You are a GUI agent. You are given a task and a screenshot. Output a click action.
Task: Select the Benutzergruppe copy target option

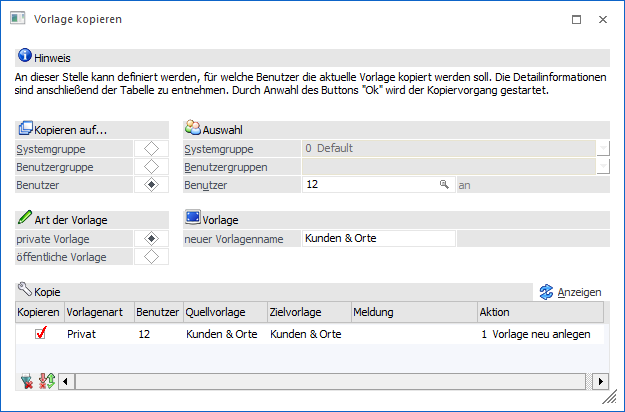coord(151,166)
